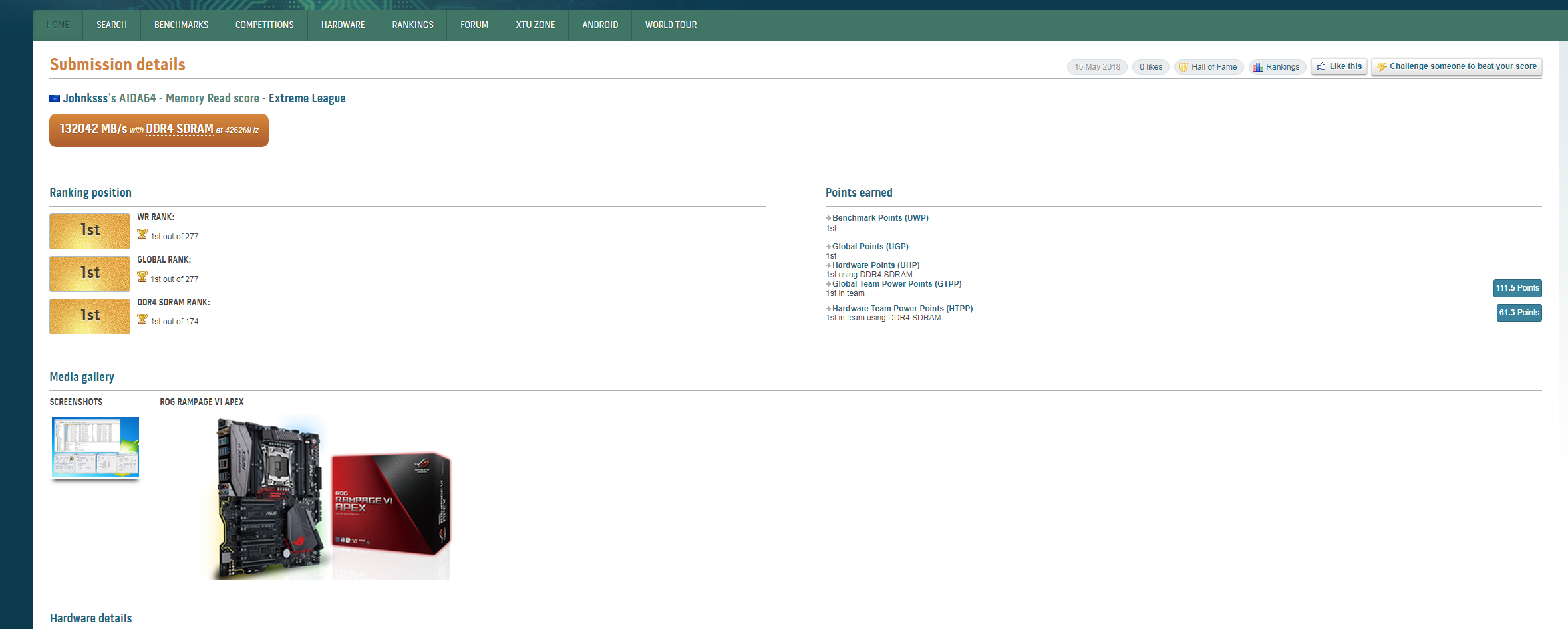Click the trophy icon under GLOBAL RANK
This screenshot has height=629, width=1568.
coord(142,277)
